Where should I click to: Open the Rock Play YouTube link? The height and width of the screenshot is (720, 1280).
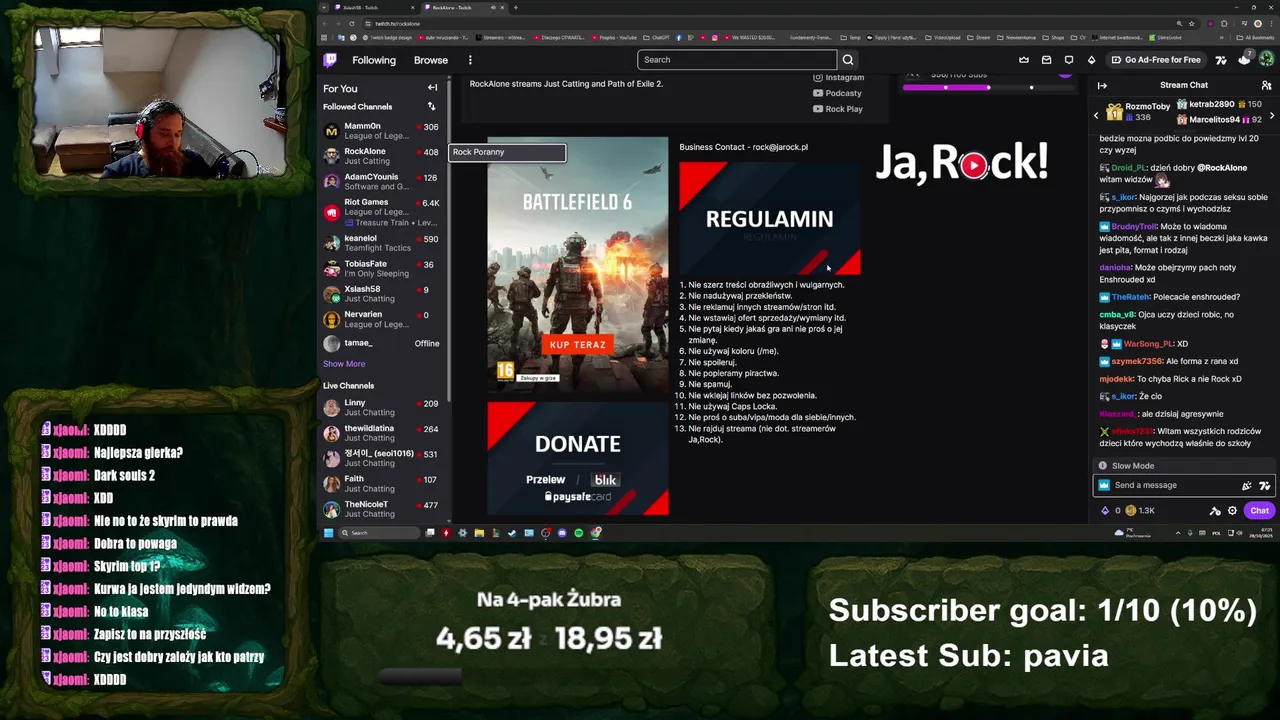838,109
